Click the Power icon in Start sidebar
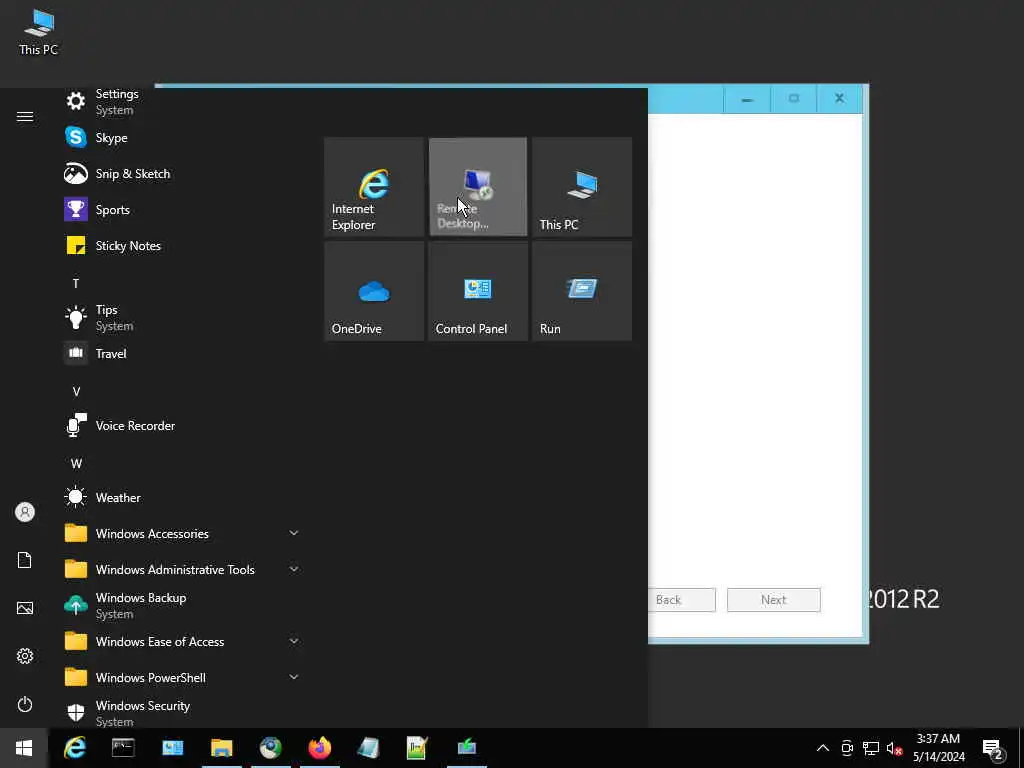 (25, 704)
